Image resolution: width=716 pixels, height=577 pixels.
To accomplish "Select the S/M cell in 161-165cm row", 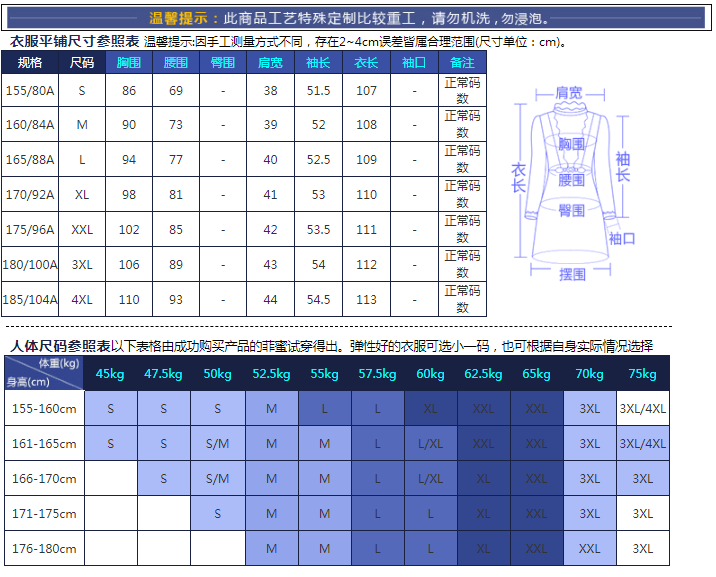I will coord(217,444).
